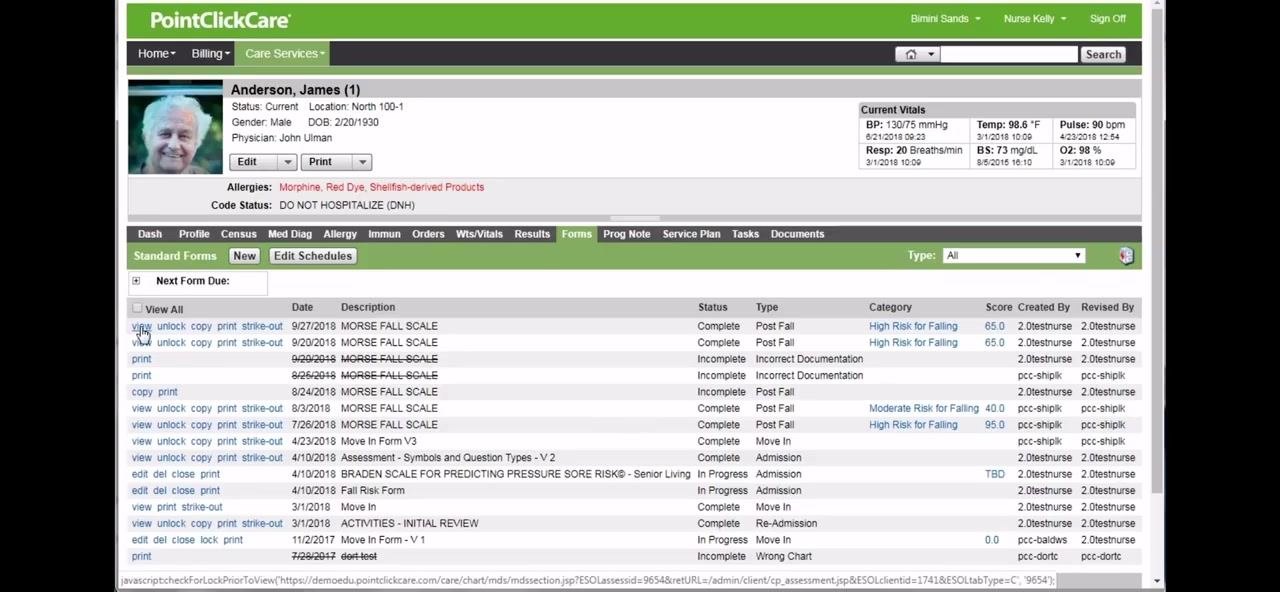This screenshot has height=592, width=1280.
Task: Open the home icon dropdown beside search
Action: point(917,54)
